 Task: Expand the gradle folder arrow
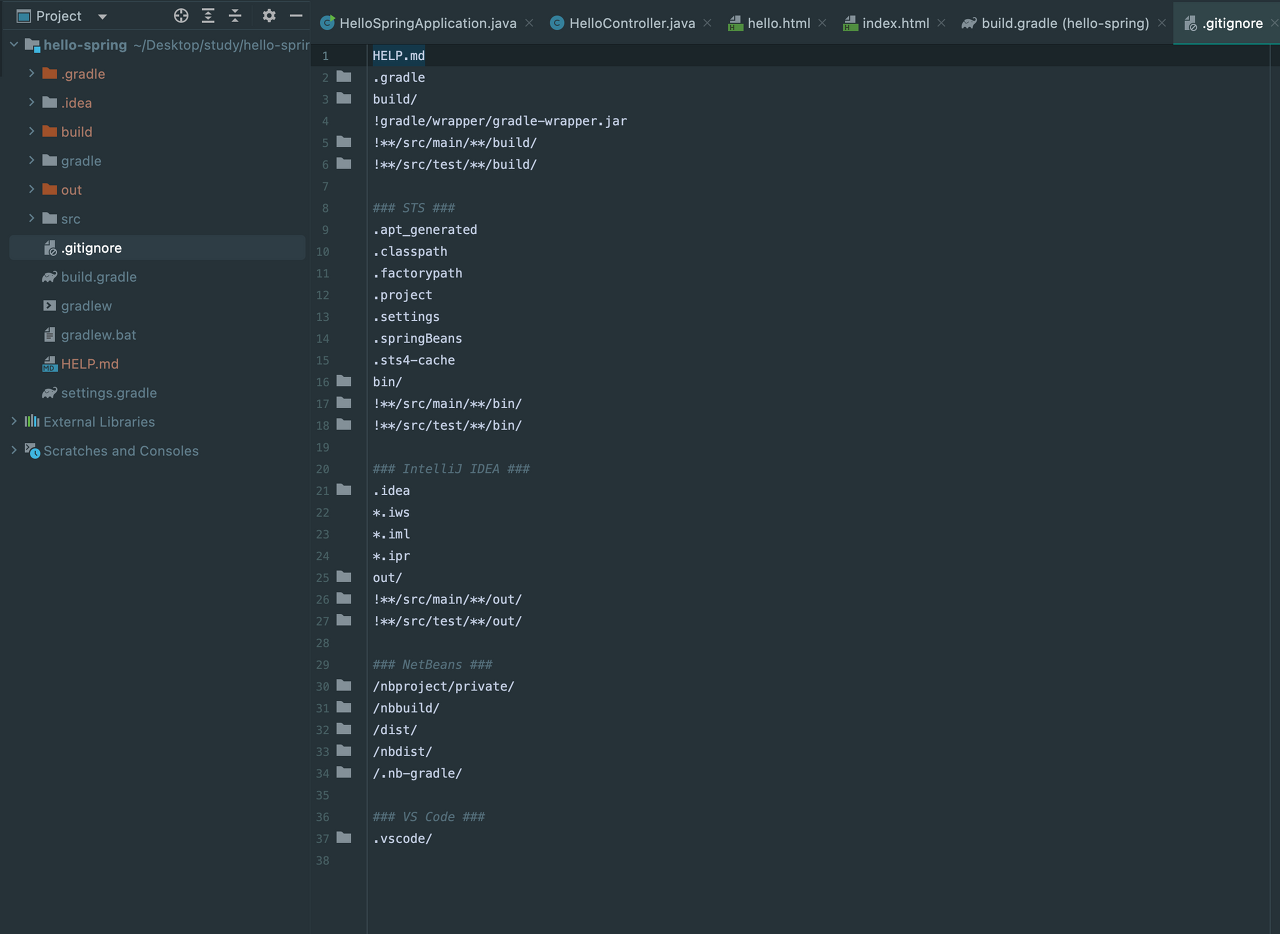[32, 161]
